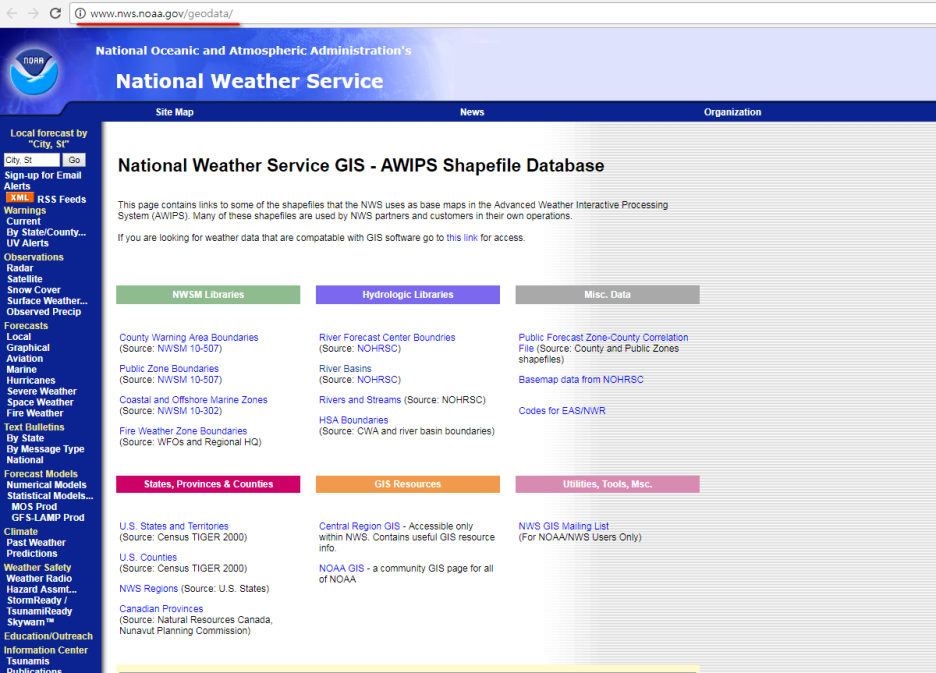Screen dimensions: 936x673
Task: Reload the page with the refresh icon
Action: (x=55, y=13)
